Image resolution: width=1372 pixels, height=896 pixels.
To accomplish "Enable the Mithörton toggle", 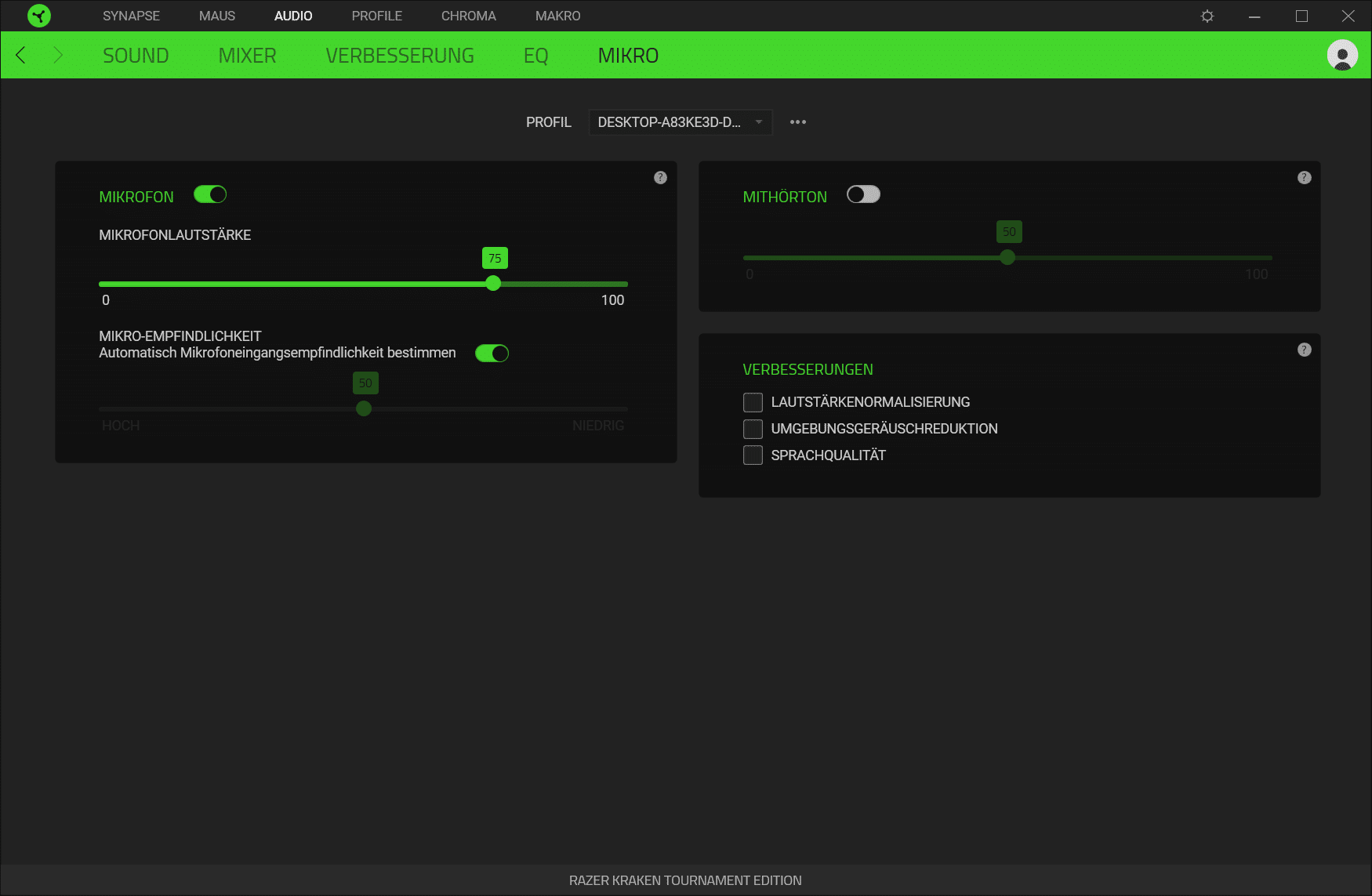I will coord(863,195).
